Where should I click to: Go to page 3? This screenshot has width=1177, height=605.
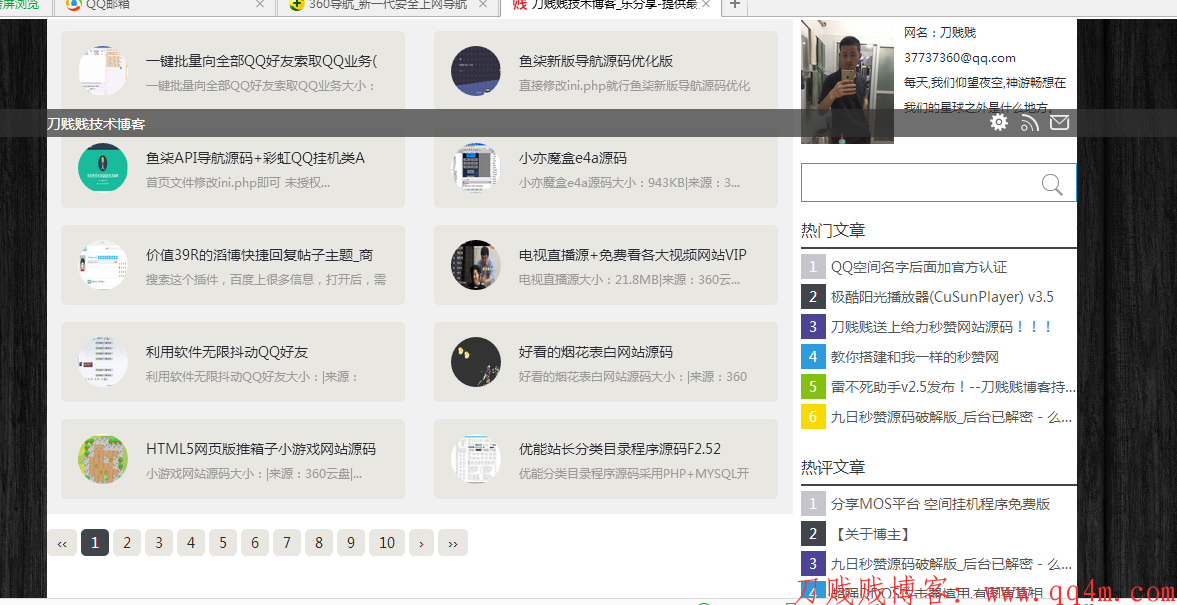tap(159, 543)
